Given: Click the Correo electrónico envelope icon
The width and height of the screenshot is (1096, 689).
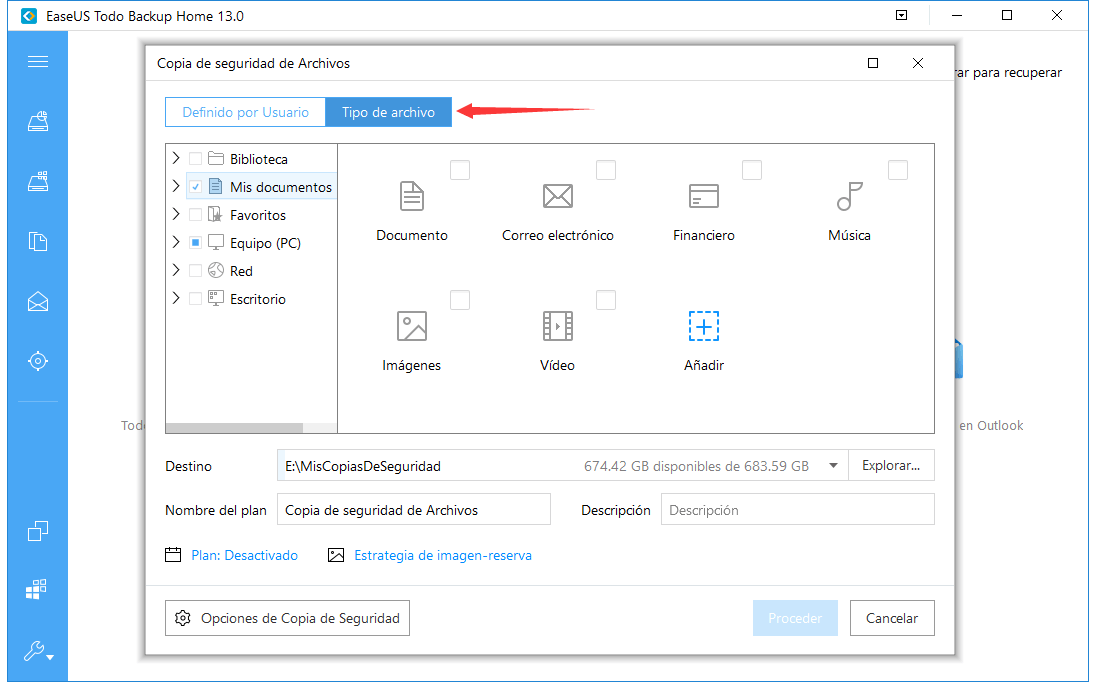Looking at the screenshot, I should point(558,196).
